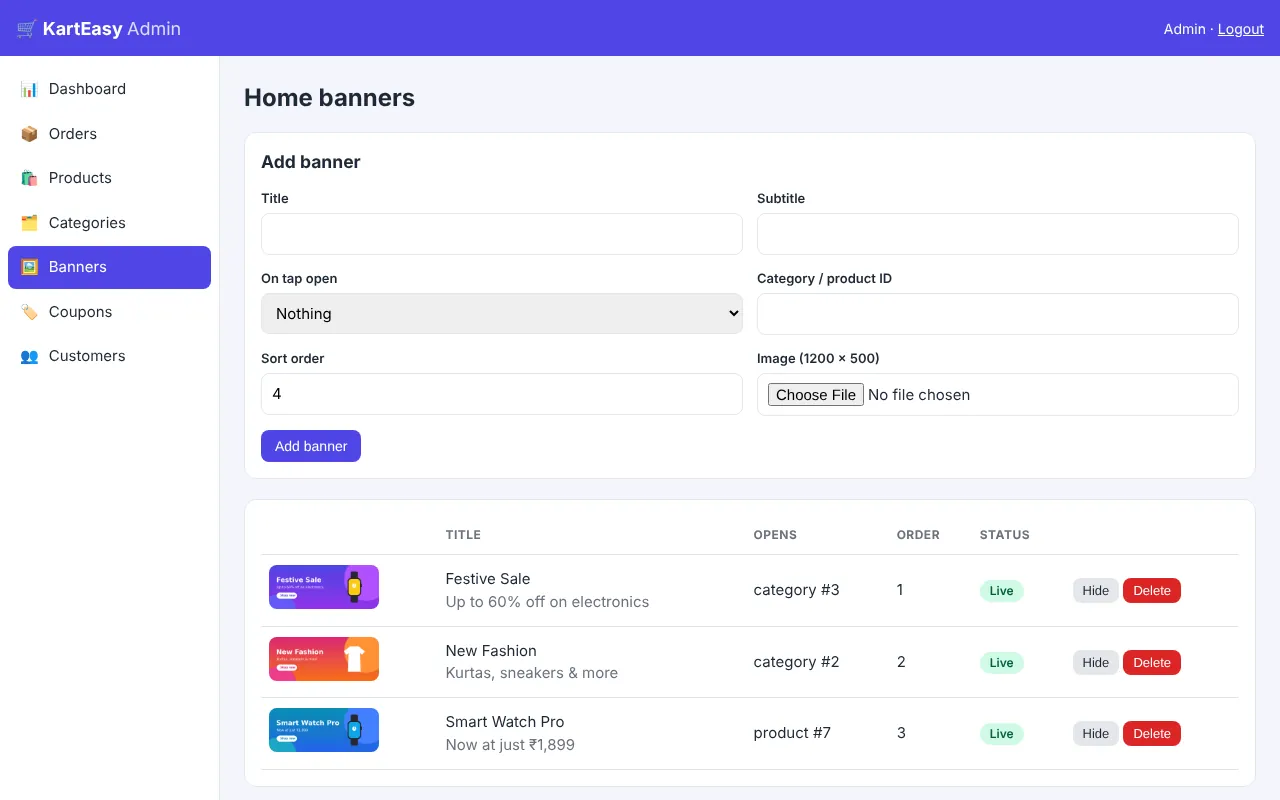Screen dimensions: 1280x800
Task: Open the Customers sidebar item
Action: pos(109,356)
